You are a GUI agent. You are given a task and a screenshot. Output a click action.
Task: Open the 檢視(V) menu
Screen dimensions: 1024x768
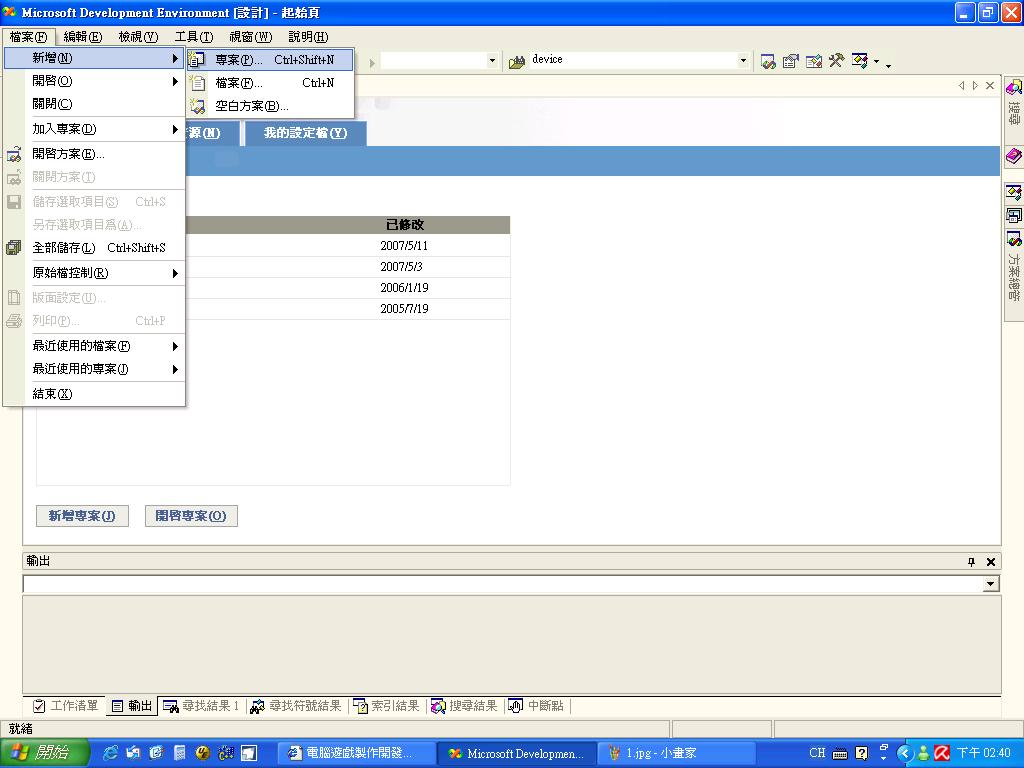point(138,37)
